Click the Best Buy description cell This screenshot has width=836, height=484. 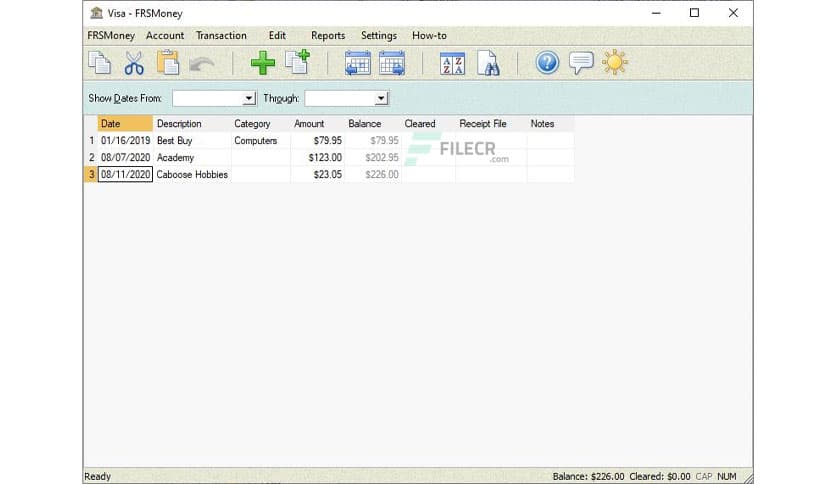tap(192, 141)
